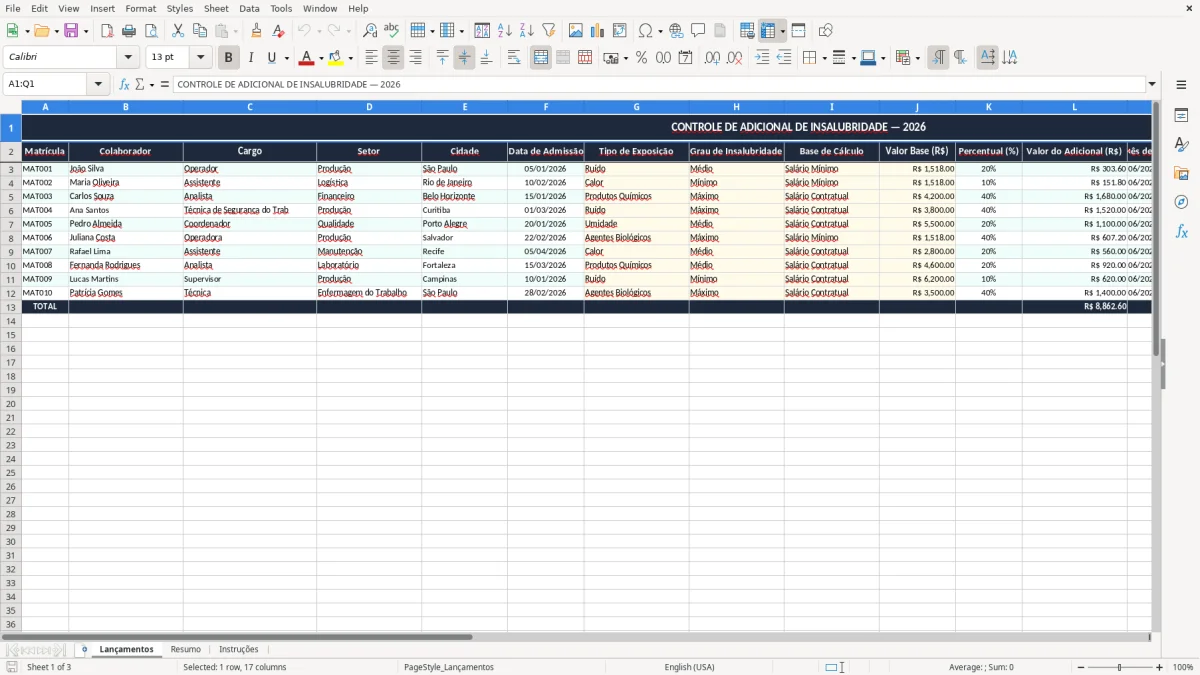This screenshot has width=1200, height=675.
Task: Print the spreadsheet
Action: [129, 31]
